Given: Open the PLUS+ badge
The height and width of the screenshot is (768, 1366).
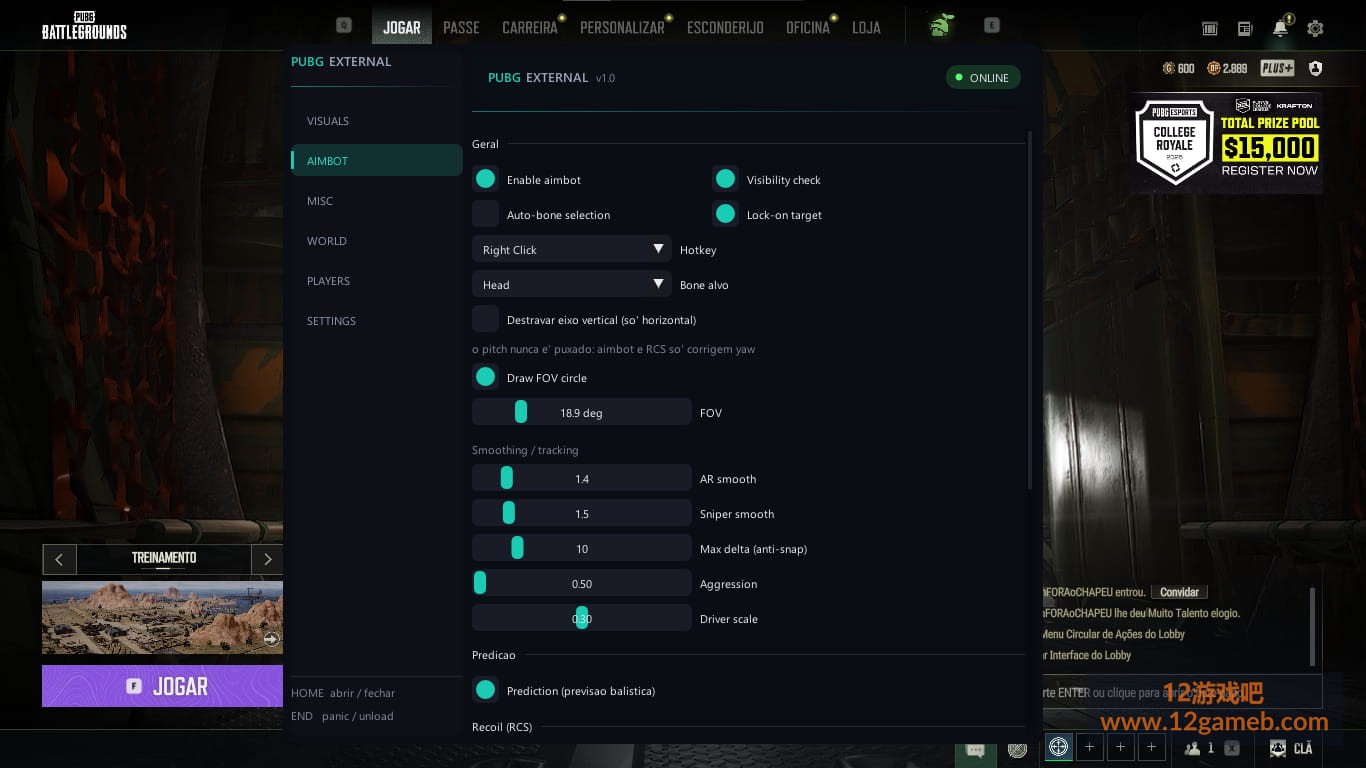Looking at the screenshot, I should pyautogui.click(x=1277, y=68).
